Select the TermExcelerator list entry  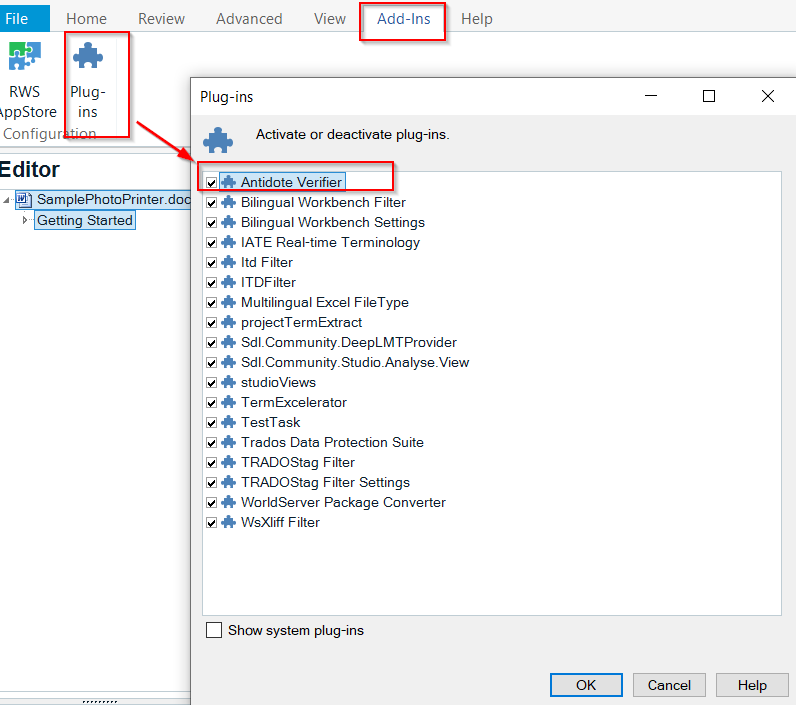pyautogui.click(x=294, y=402)
